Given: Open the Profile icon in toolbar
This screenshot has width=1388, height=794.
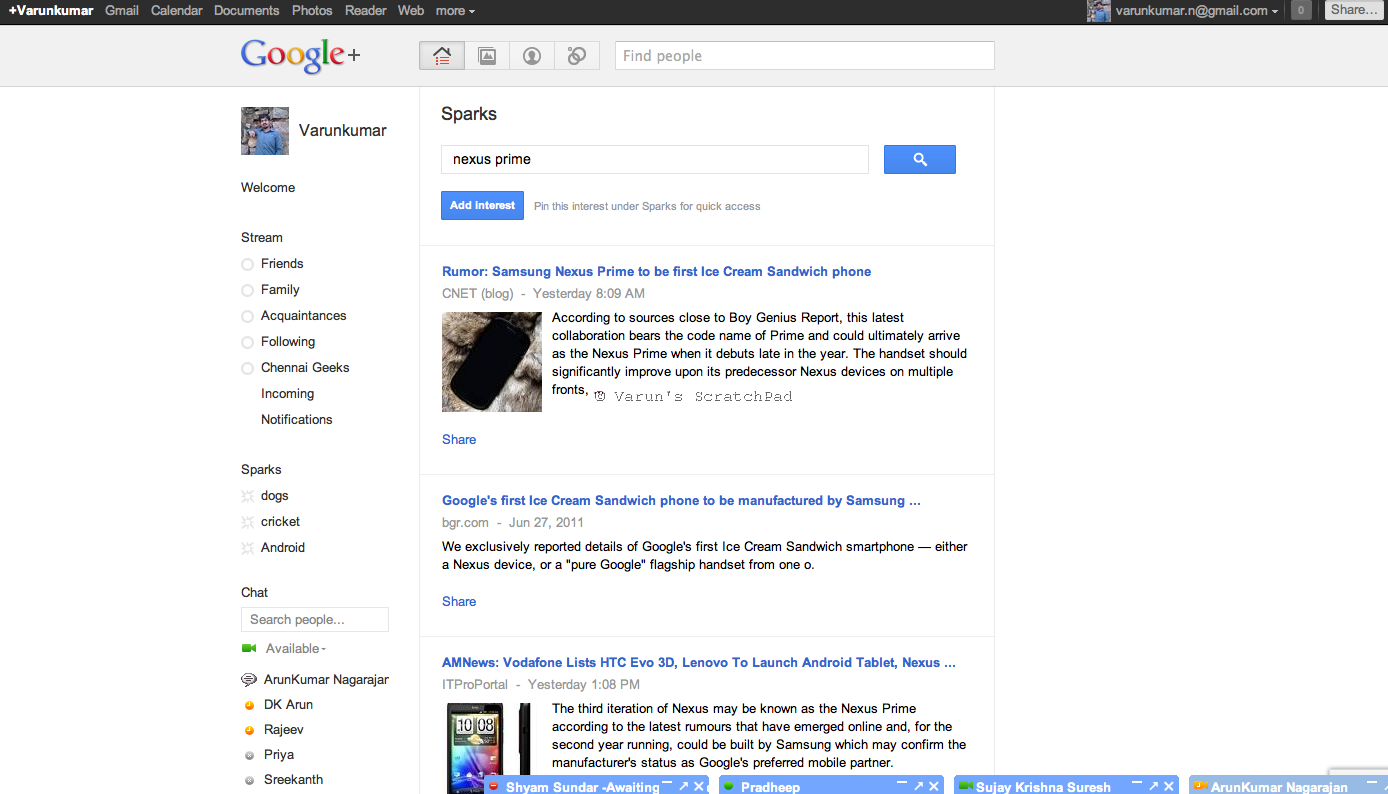Looking at the screenshot, I should pos(532,56).
